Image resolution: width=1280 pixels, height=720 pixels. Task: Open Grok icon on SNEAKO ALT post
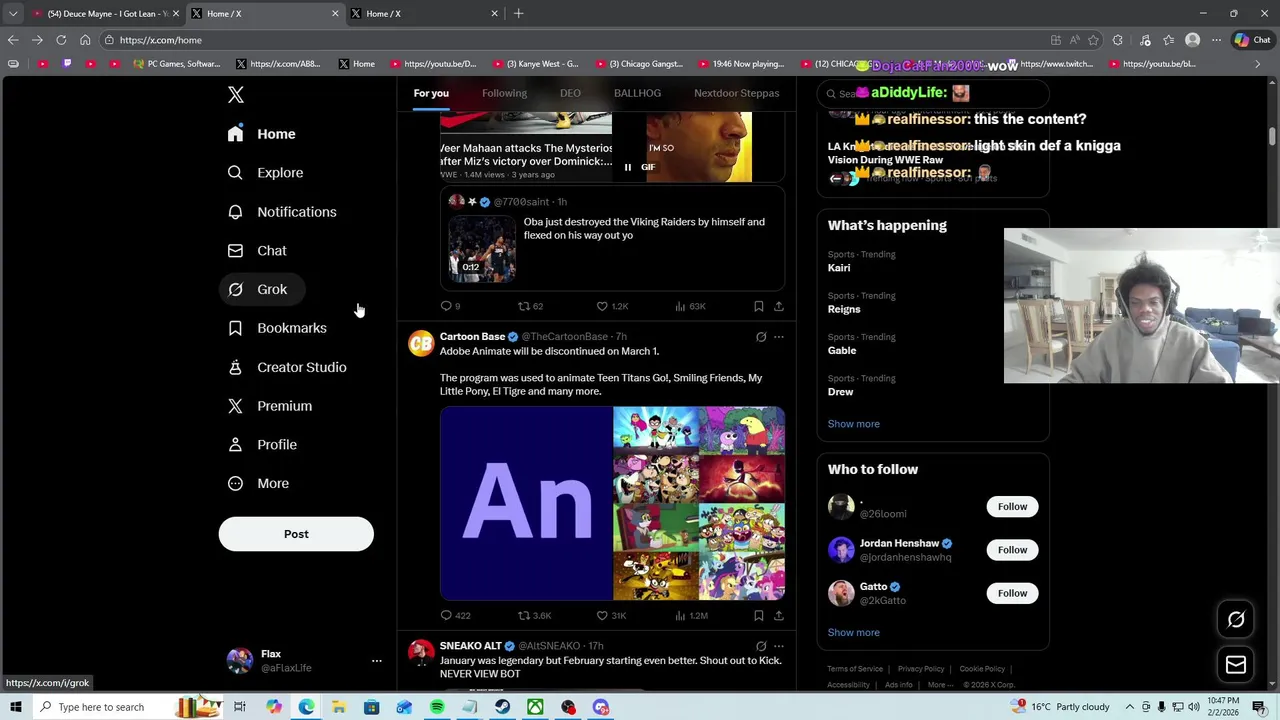tap(761, 646)
